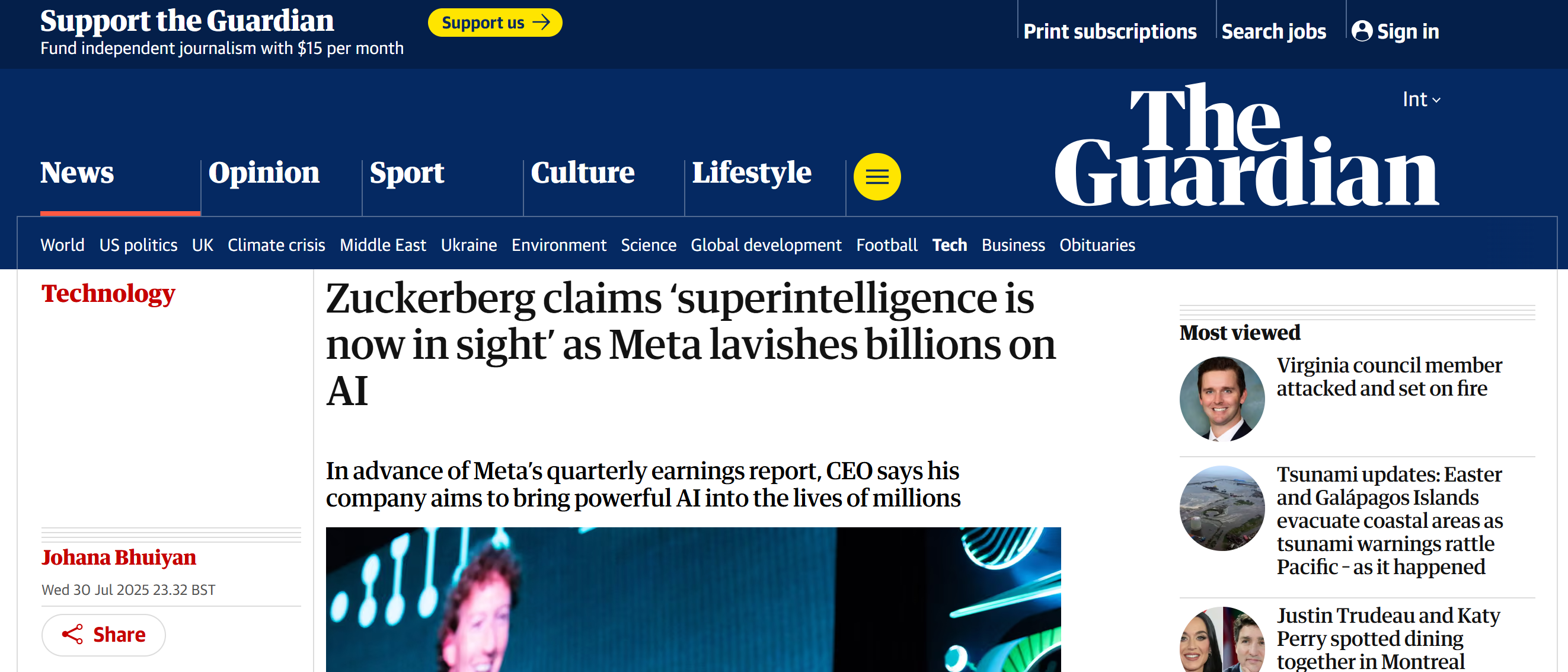The image size is (1568, 672).
Task: Open Justin Trudeau and Katy Perry story
Action: (x=1388, y=638)
